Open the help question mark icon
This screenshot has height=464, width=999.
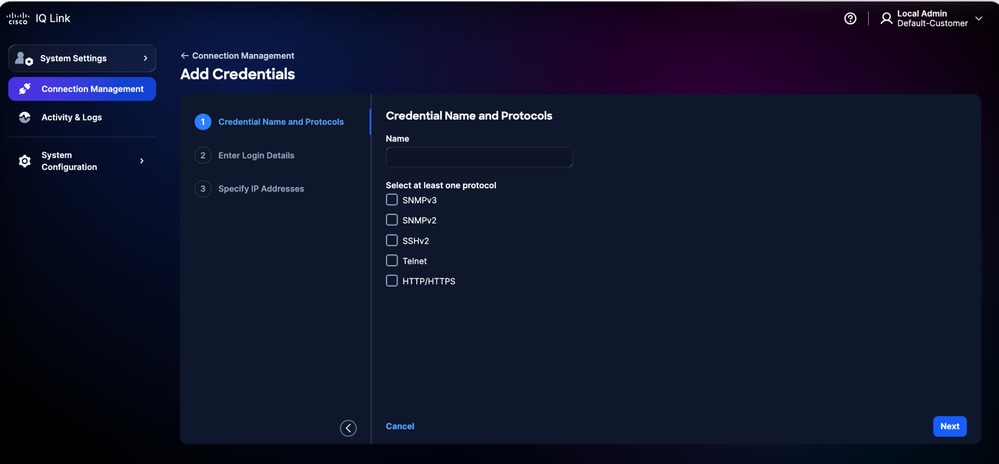pos(850,18)
